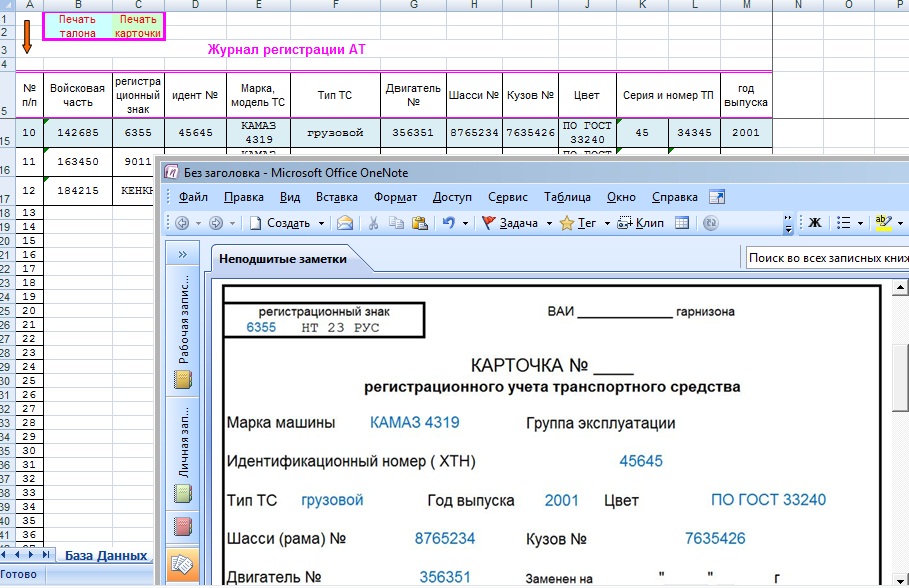Toggle bulleted list formatting
This screenshot has height=588, width=909.
tap(841, 222)
